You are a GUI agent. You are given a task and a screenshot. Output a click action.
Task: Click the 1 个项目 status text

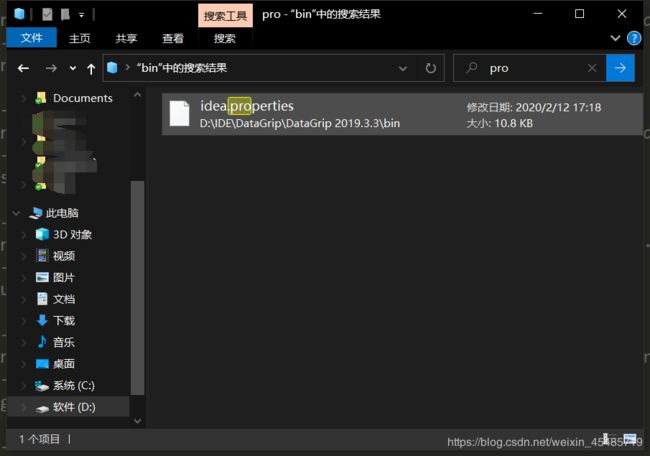click(39, 439)
